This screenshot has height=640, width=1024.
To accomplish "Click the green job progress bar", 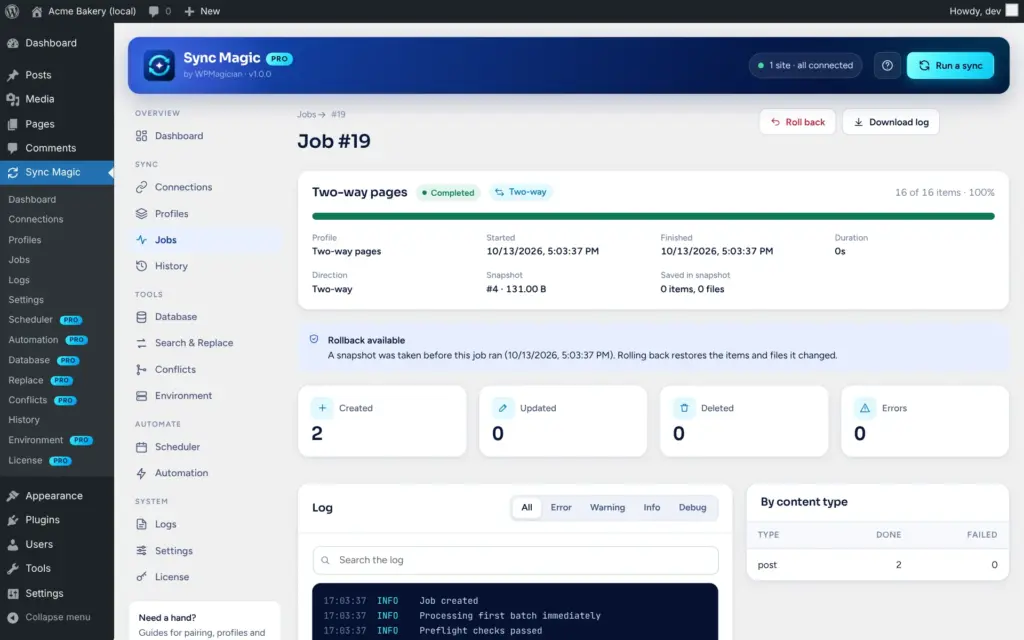I will tap(653, 216).
